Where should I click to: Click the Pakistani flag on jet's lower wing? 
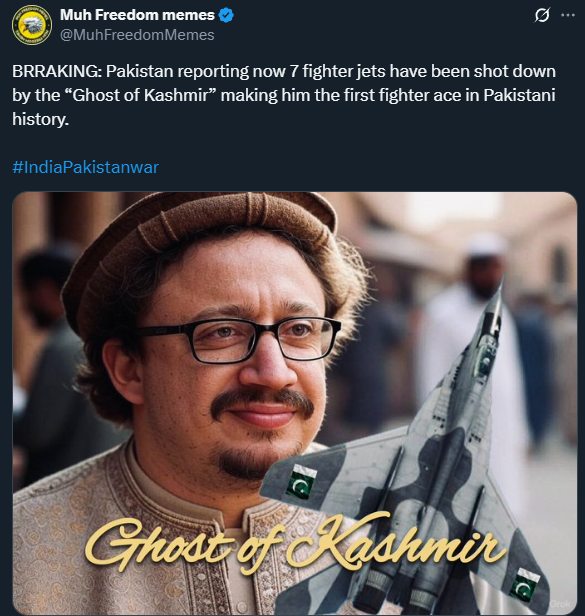(x=524, y=584)
